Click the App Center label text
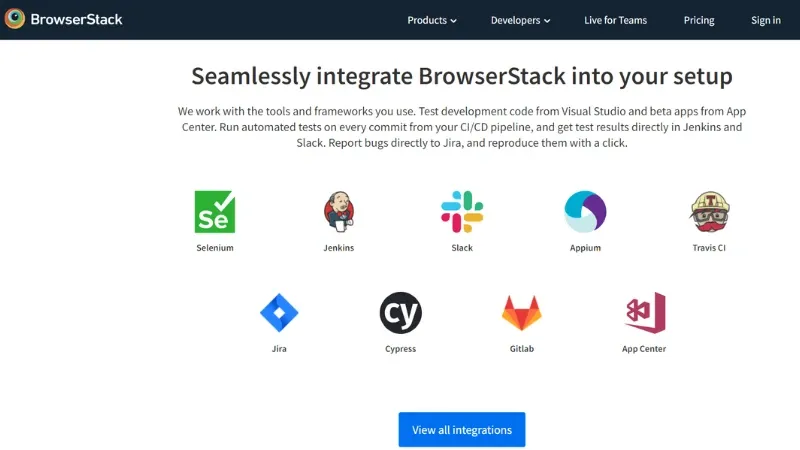The image size is (800, 450). tap(644, 349)
